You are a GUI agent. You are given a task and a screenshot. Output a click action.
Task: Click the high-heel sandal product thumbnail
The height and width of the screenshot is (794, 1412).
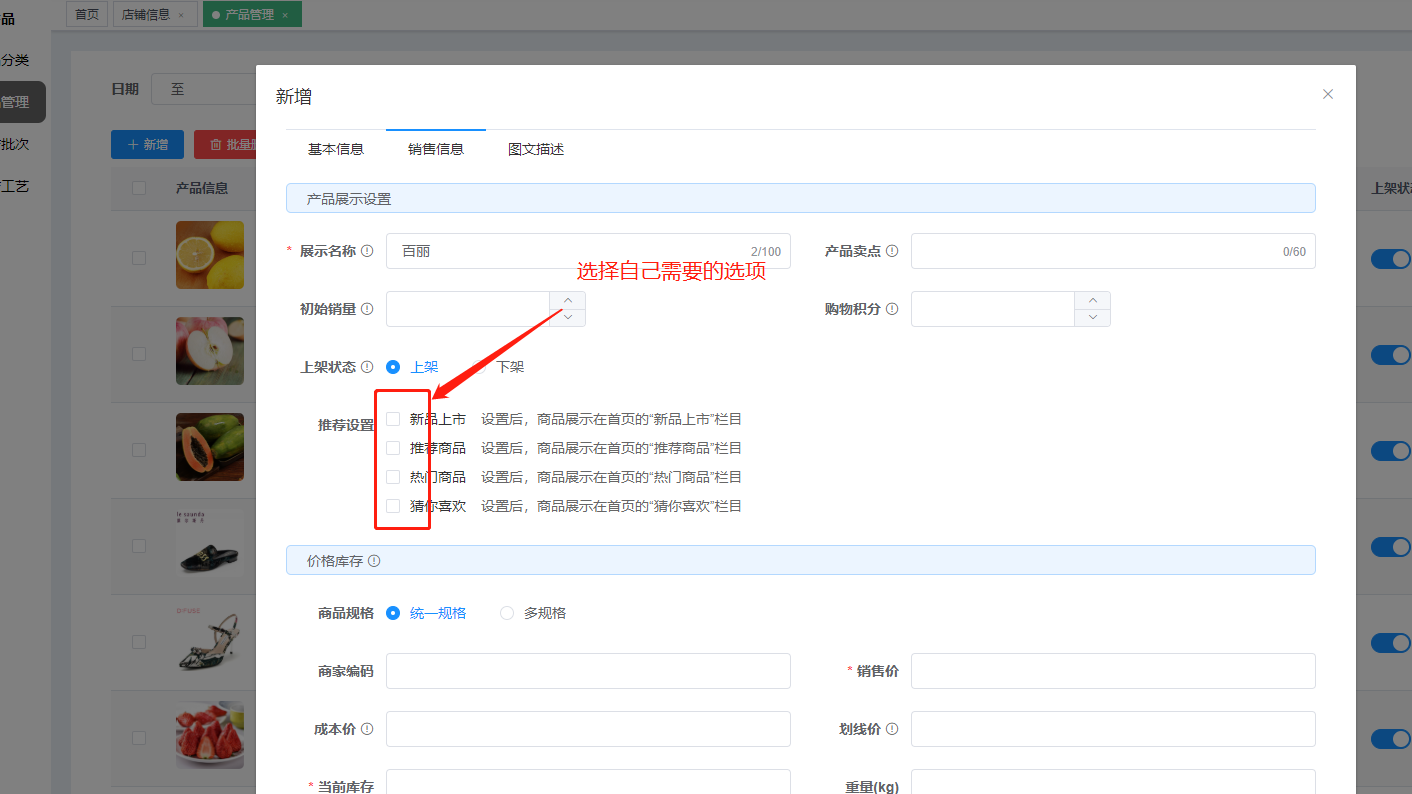coord(210,639)
